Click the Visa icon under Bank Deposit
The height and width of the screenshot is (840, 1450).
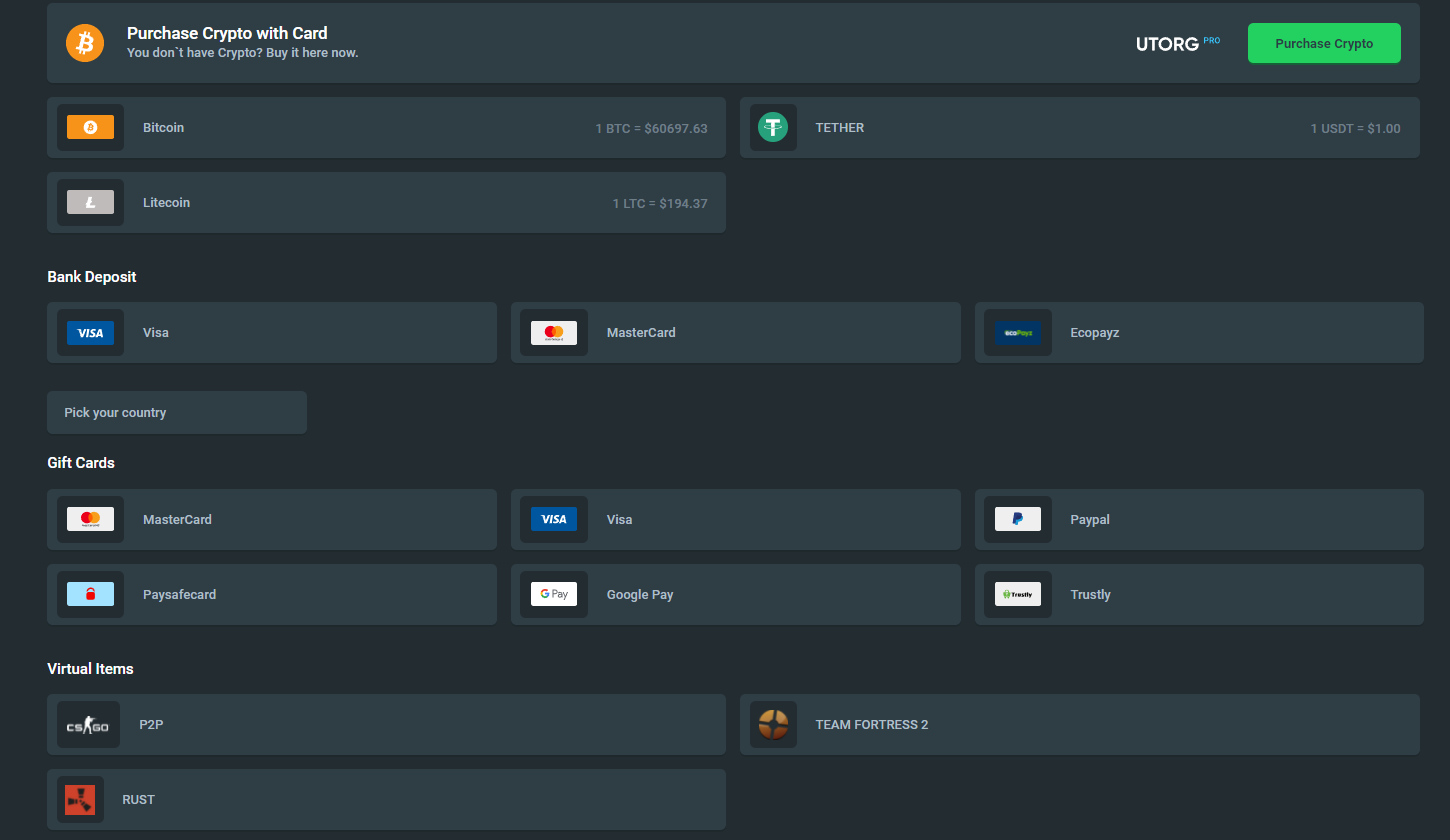(x=90, y=333)
